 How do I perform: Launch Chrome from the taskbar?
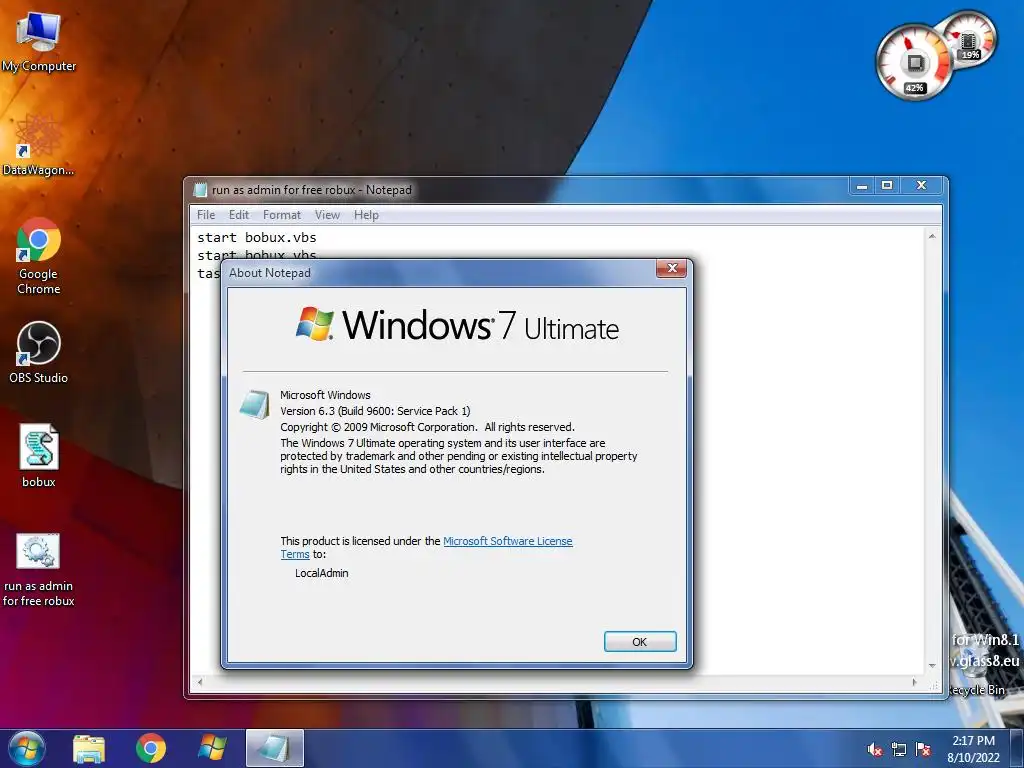(151, 748)
